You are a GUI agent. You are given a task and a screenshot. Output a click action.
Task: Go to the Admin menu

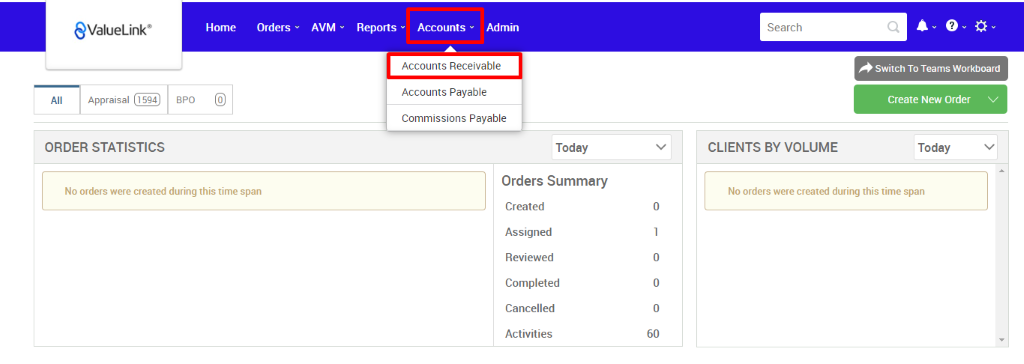[x=503, y=27]
